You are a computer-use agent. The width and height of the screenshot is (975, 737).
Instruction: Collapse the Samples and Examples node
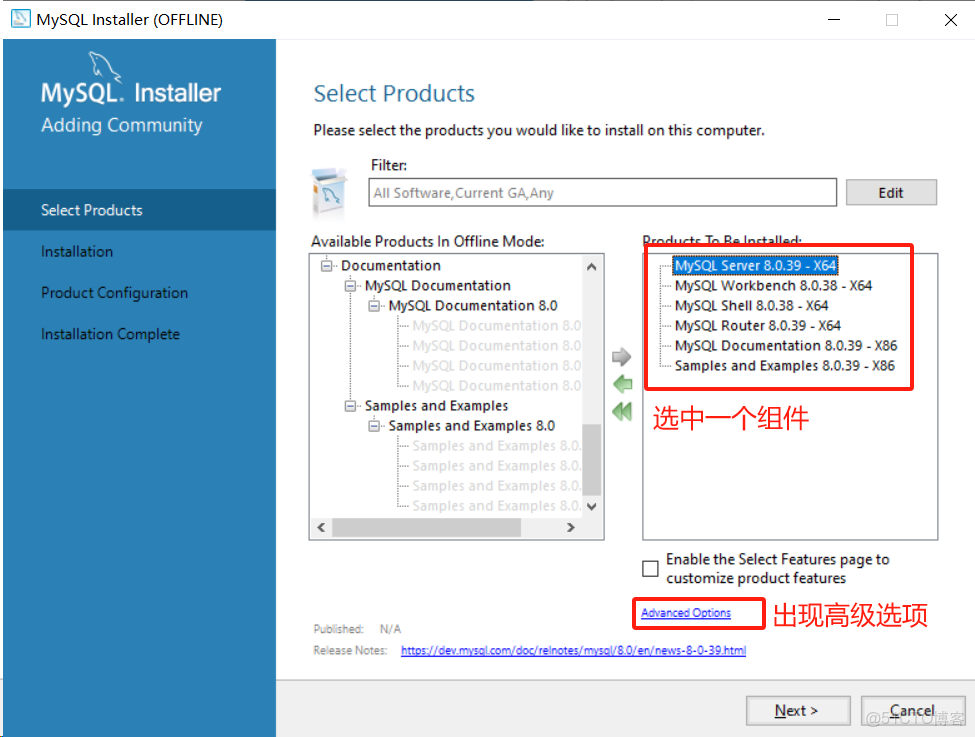point(350,406)
